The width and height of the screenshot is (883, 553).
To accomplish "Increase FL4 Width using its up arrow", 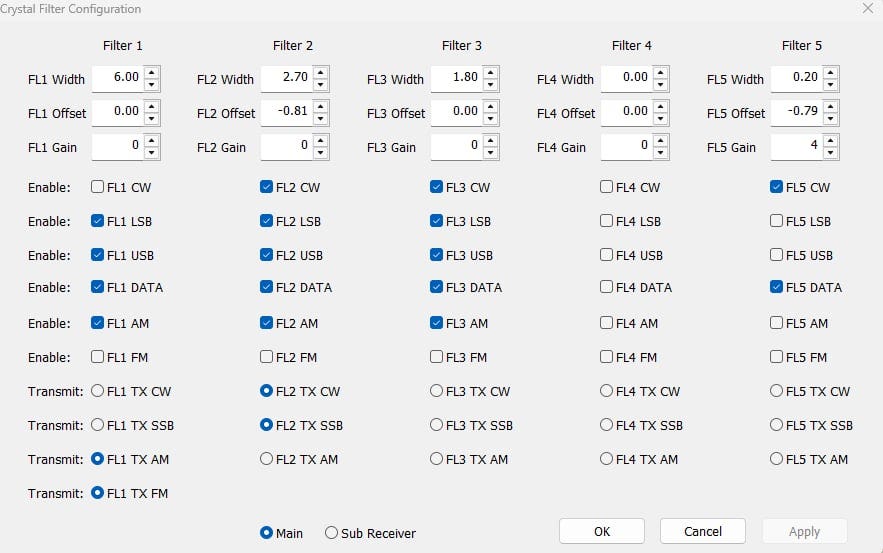I will tap(661, 73).
